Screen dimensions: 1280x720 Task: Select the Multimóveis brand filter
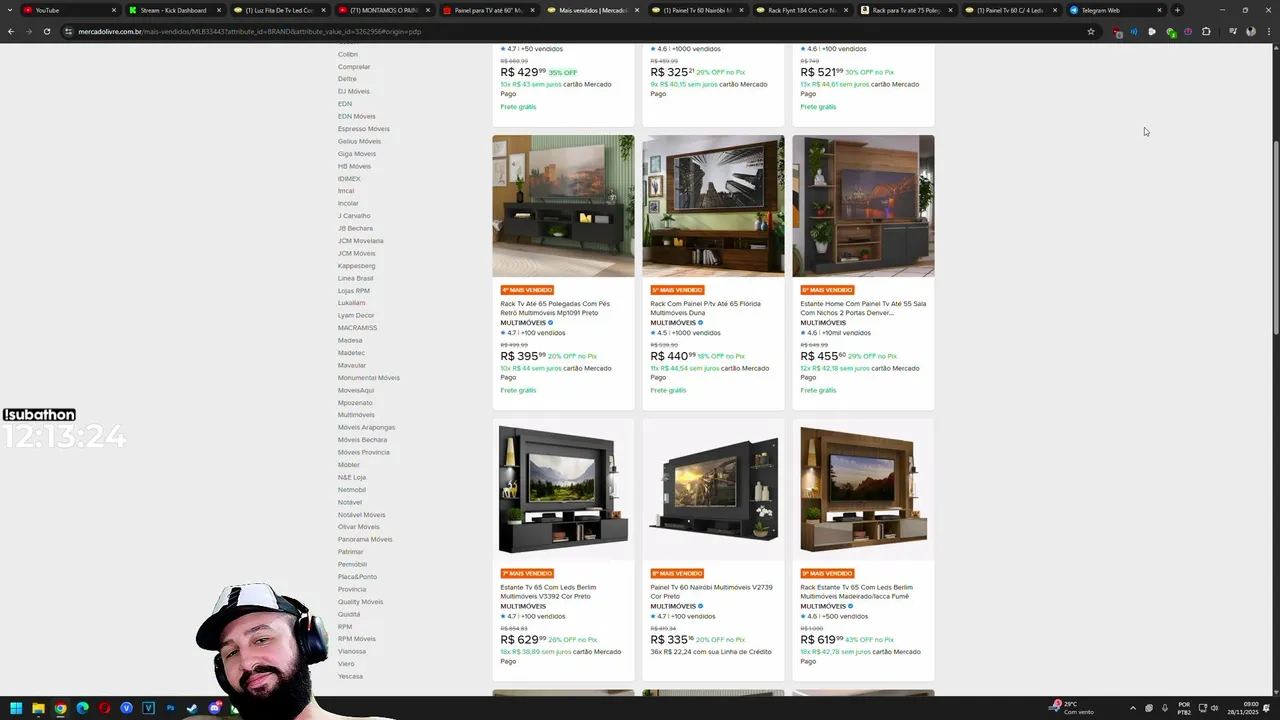coord(356,415)
